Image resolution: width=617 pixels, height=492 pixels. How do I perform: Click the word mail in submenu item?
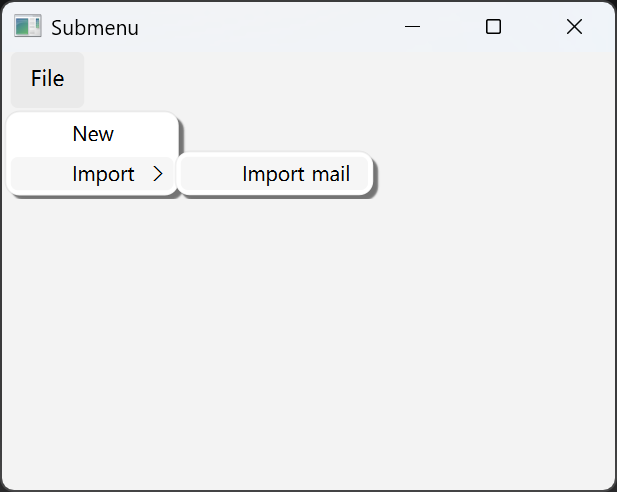(x=330, y=175)
